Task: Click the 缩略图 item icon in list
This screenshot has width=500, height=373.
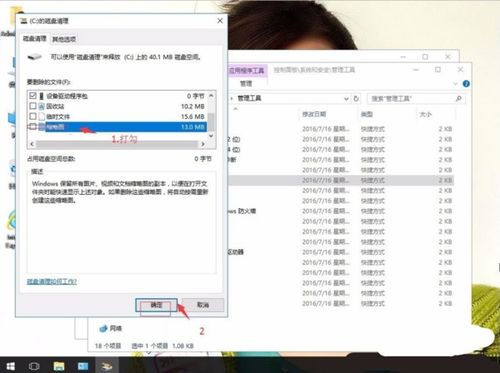Action: (x=42, y=127)
